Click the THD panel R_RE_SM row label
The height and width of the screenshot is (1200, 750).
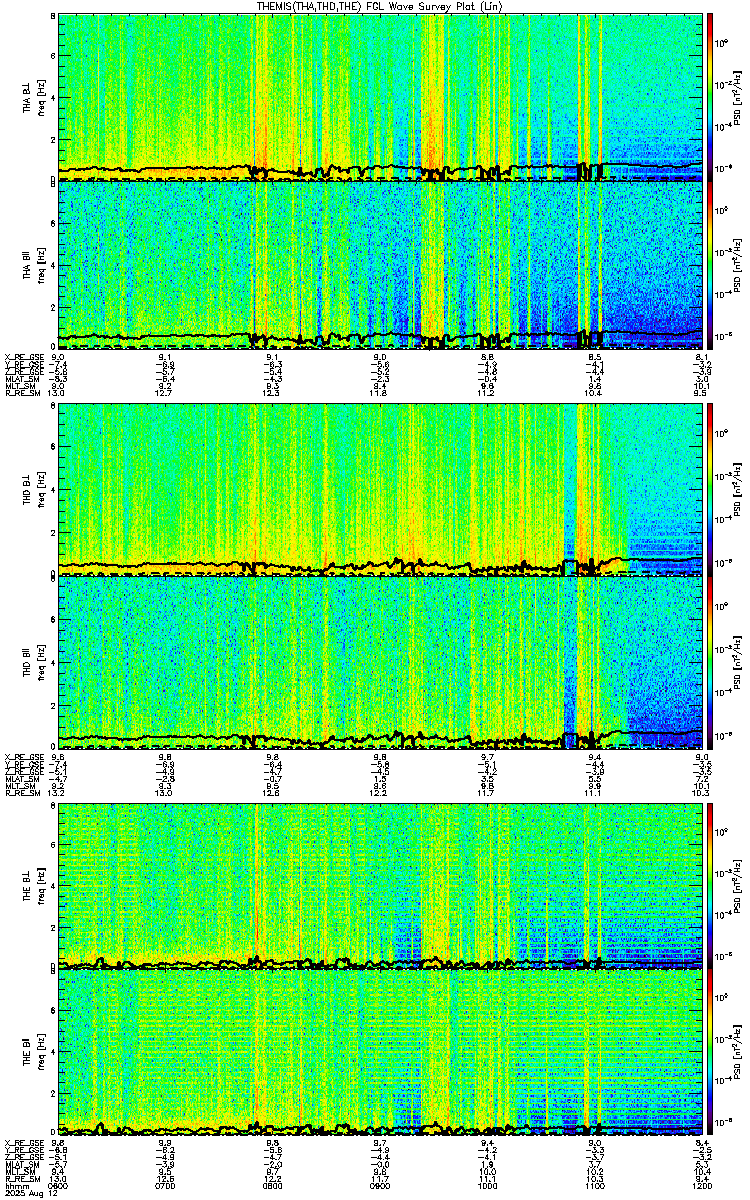[x=22, y=793]
